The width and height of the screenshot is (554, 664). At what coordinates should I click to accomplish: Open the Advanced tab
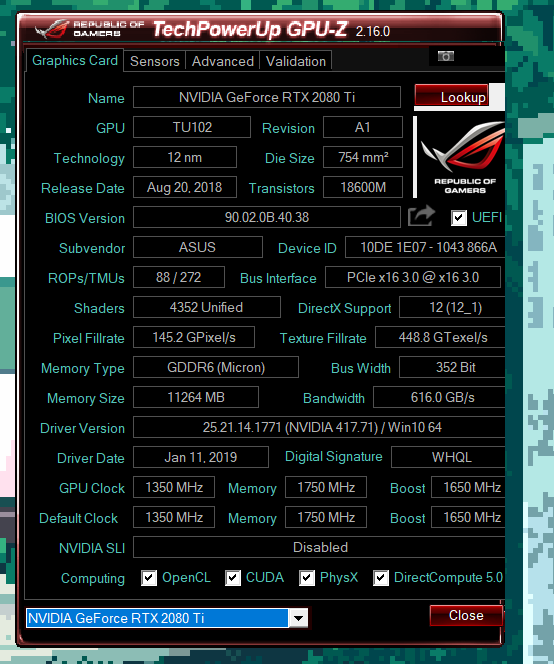[x=223, y=61]
